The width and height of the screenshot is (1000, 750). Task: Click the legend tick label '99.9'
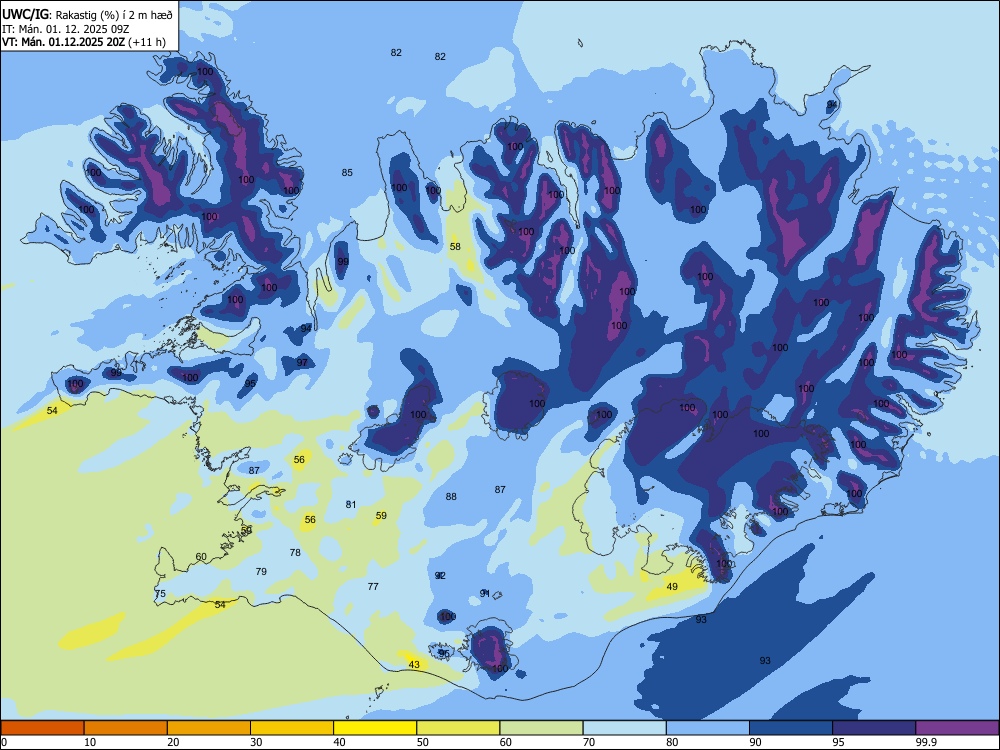coord(926,742)
